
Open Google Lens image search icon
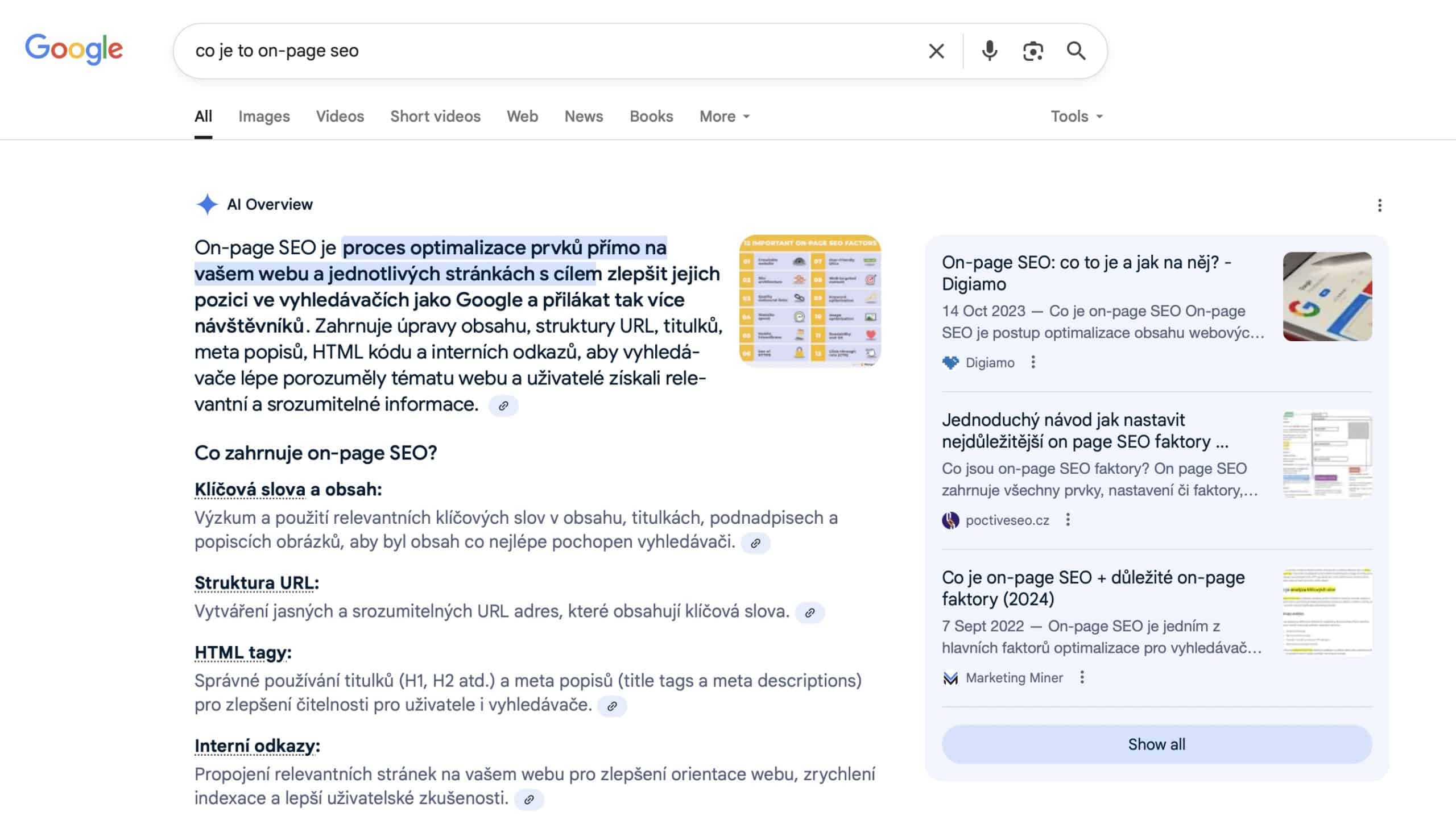(1033, 51)
